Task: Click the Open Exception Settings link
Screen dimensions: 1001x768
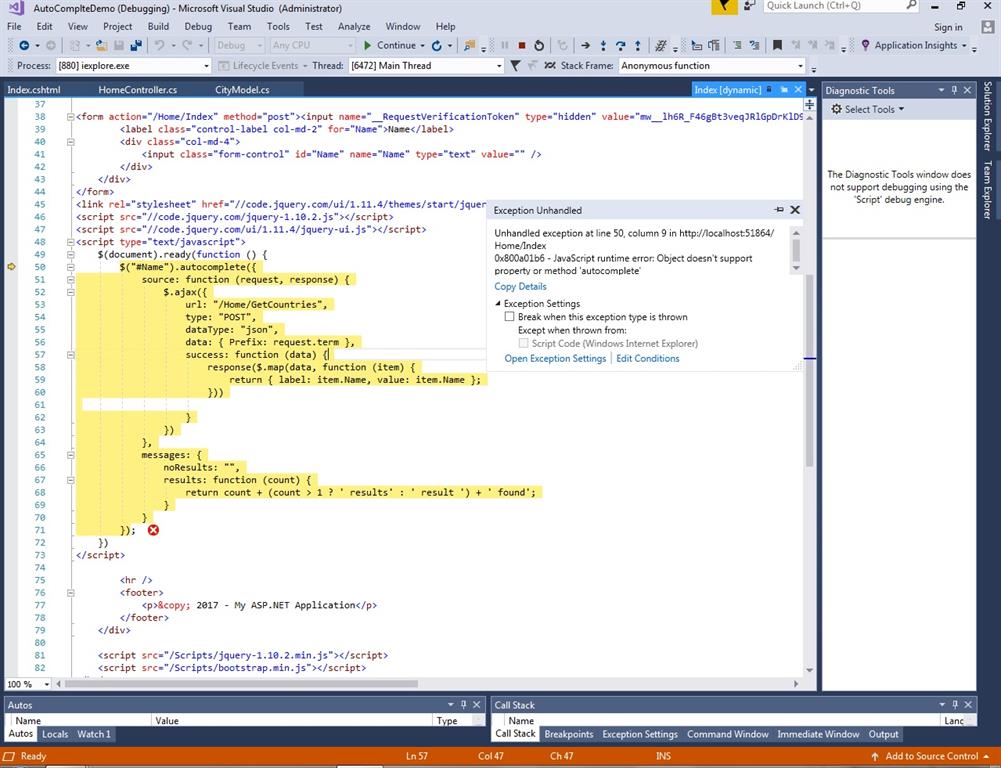Action: point(555,358)
